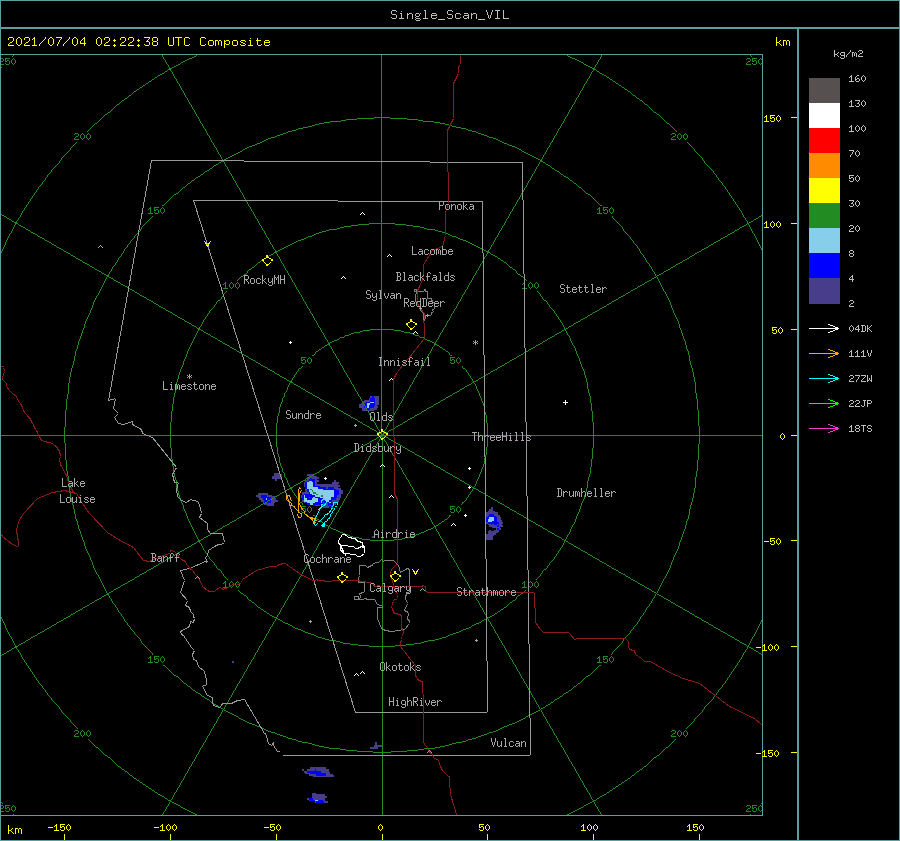
Task: Click the white 04DK arrow in legend
Action: [824, 328]
